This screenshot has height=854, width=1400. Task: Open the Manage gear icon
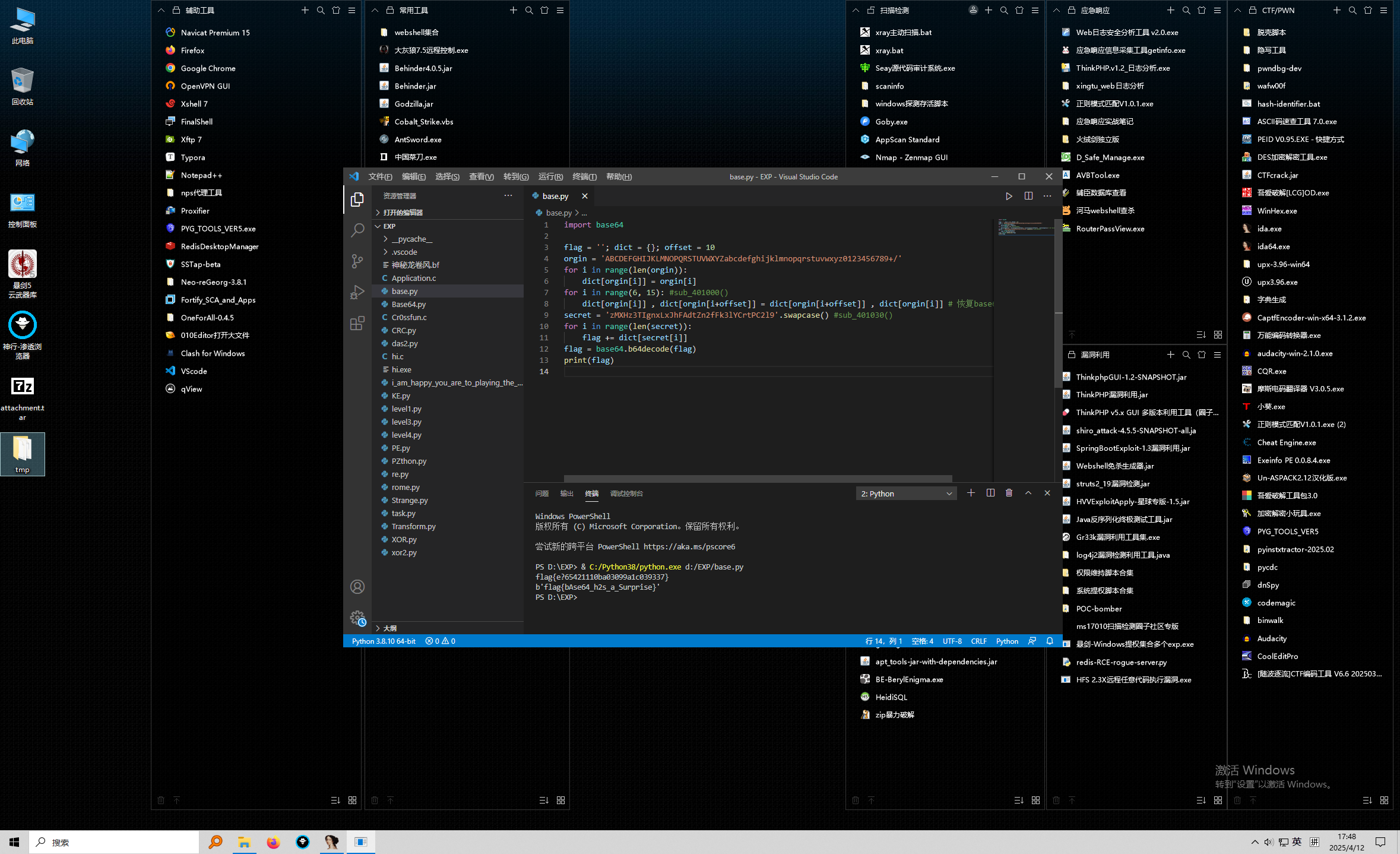[x=357, y=618]
